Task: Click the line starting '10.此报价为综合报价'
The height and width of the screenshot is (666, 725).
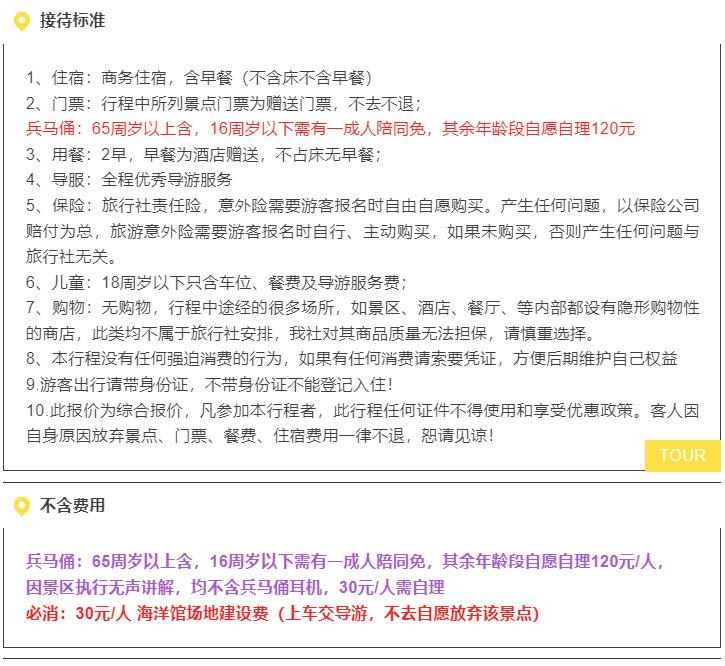Action: [362, 411]
